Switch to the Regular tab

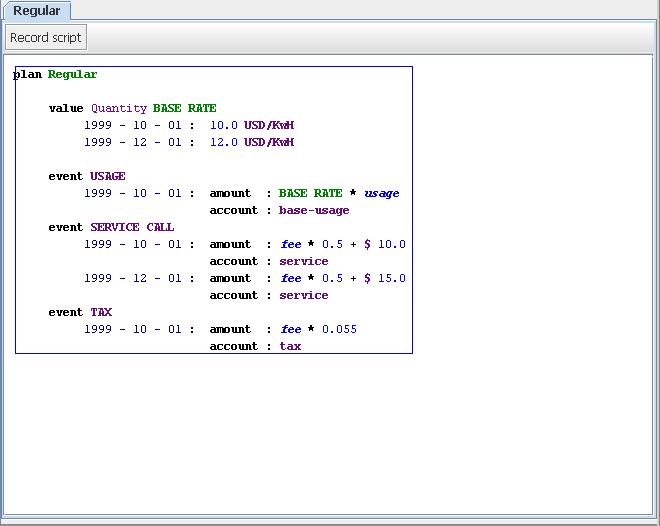pyautogui.click(x=36, y=11)
